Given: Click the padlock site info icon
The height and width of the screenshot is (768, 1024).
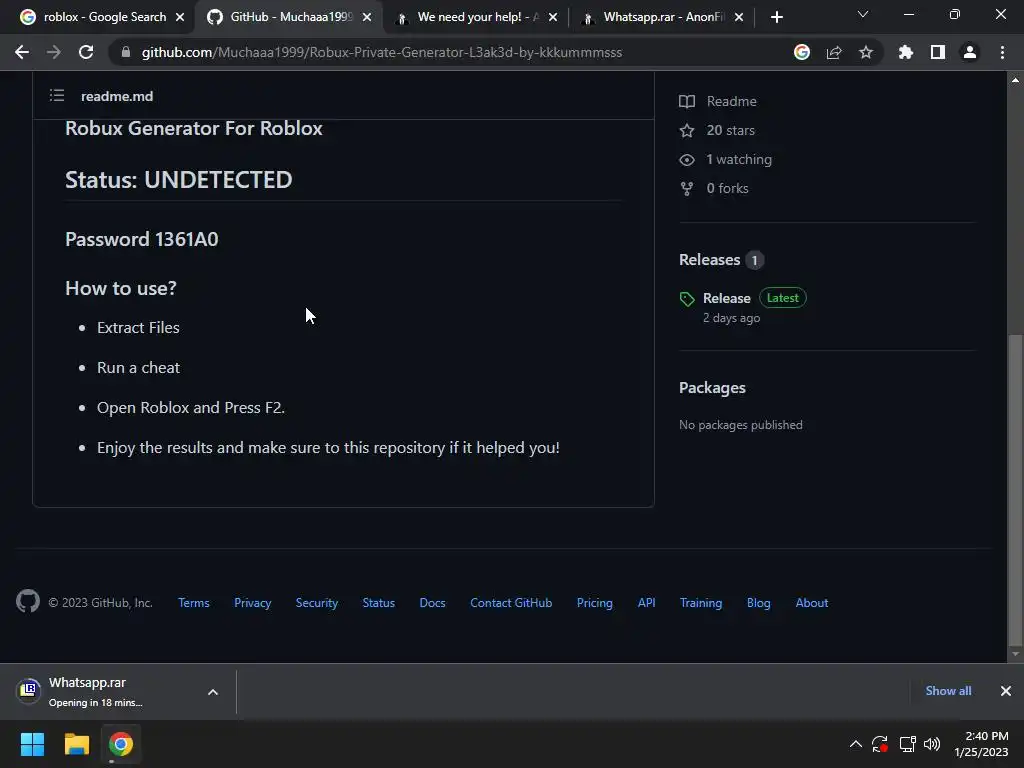Looking at the screenshot, I should coord(126,52).
